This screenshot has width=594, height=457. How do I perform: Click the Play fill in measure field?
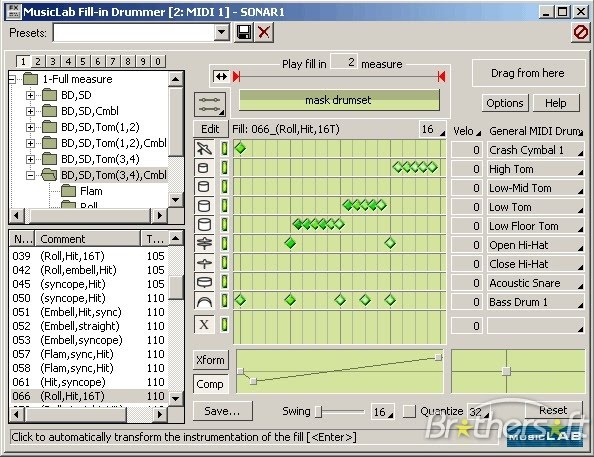pos(344,62)
